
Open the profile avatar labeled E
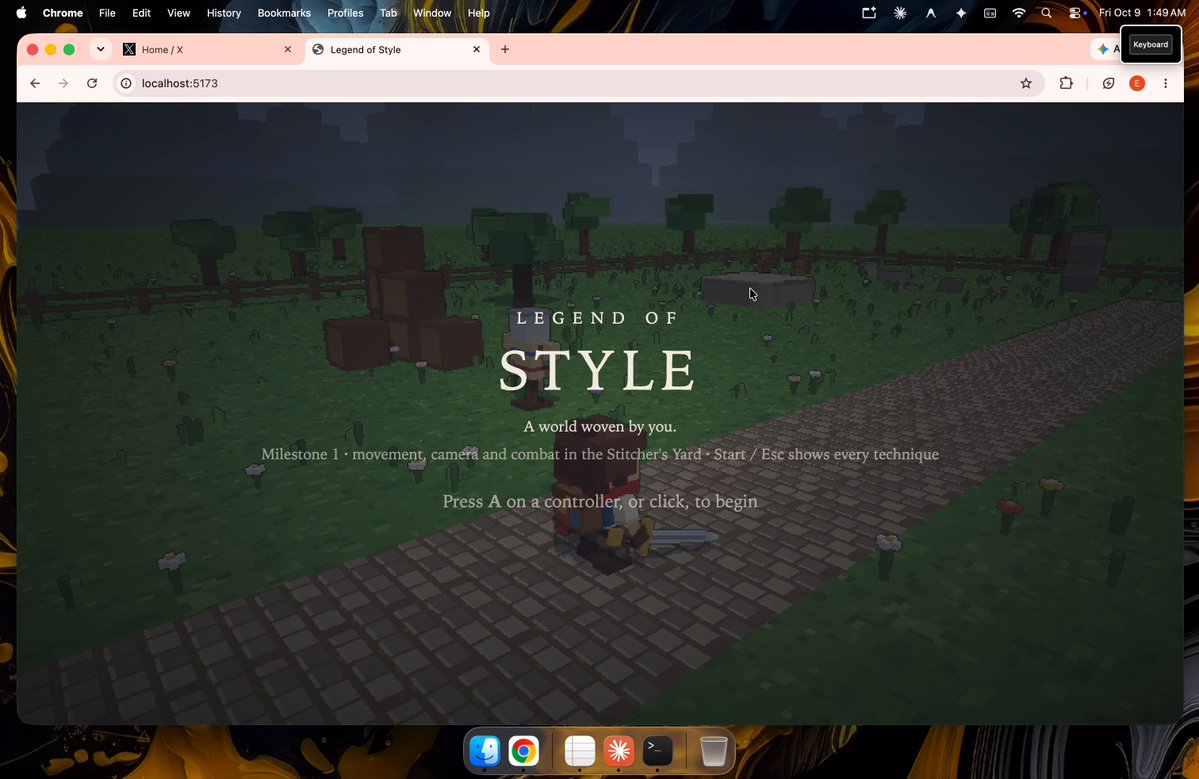(1137, 83)
